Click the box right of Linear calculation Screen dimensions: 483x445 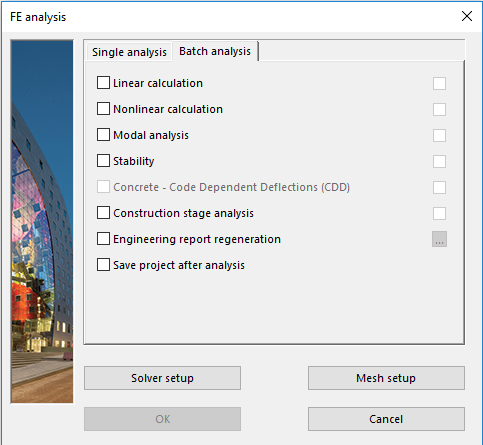click(439, 83)
